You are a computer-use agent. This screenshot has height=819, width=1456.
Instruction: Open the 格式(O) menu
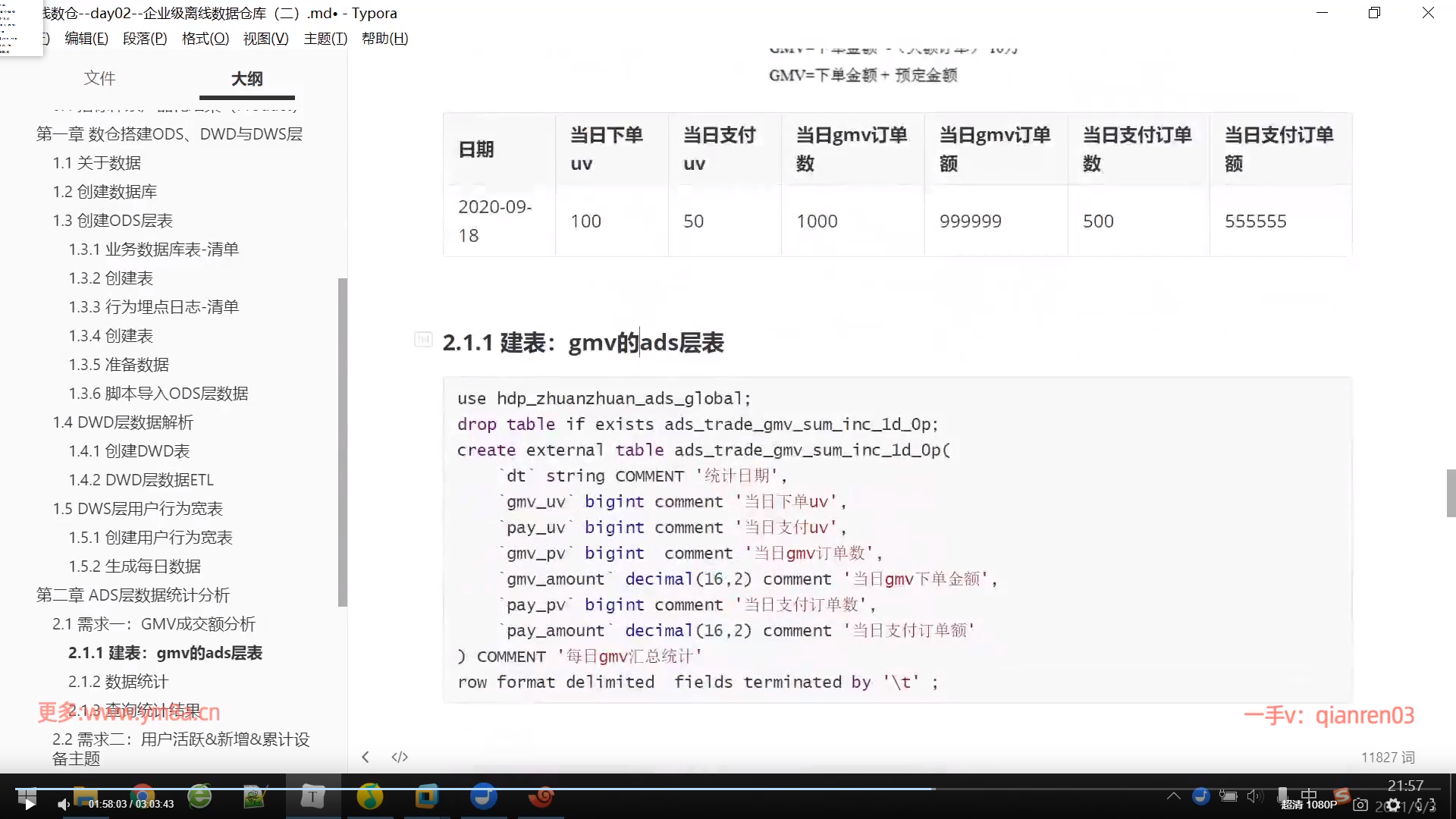coord(205,39)
